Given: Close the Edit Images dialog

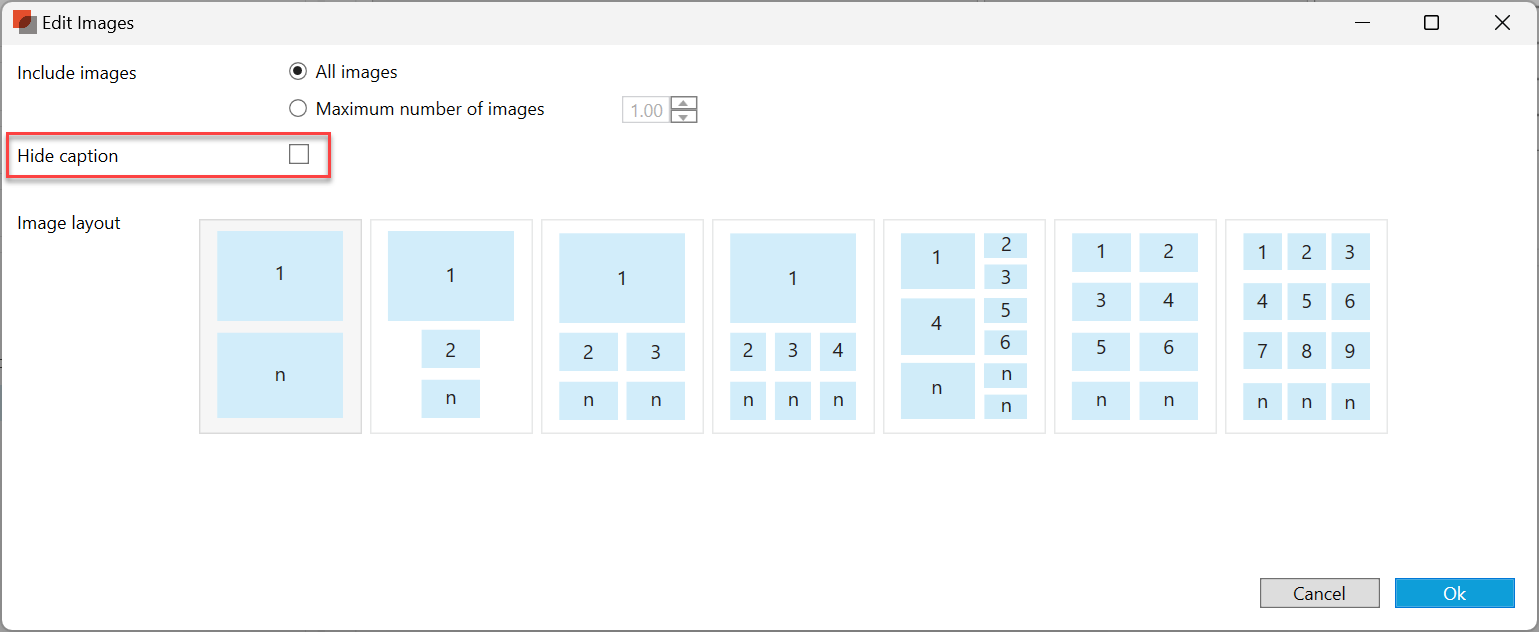Looking at the screenshot, I should point(1502,23).
